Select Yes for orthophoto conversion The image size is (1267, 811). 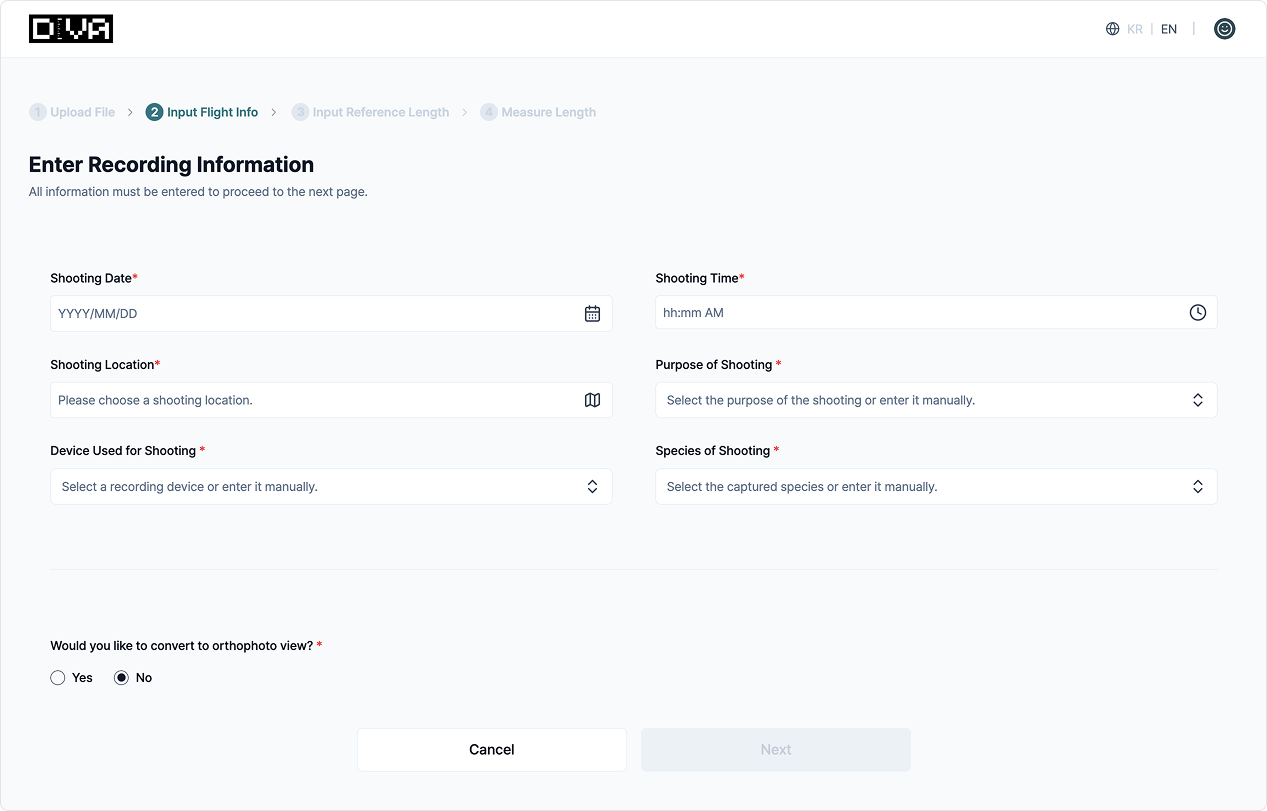58,678
